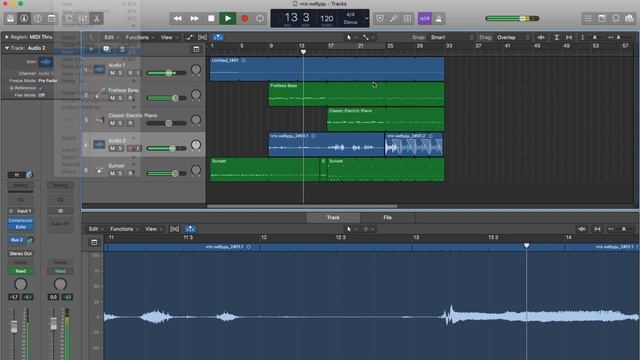Toggle the Metronome button
Screen dimensions: 640x360
pyautogui.click(x=439, y=18)
